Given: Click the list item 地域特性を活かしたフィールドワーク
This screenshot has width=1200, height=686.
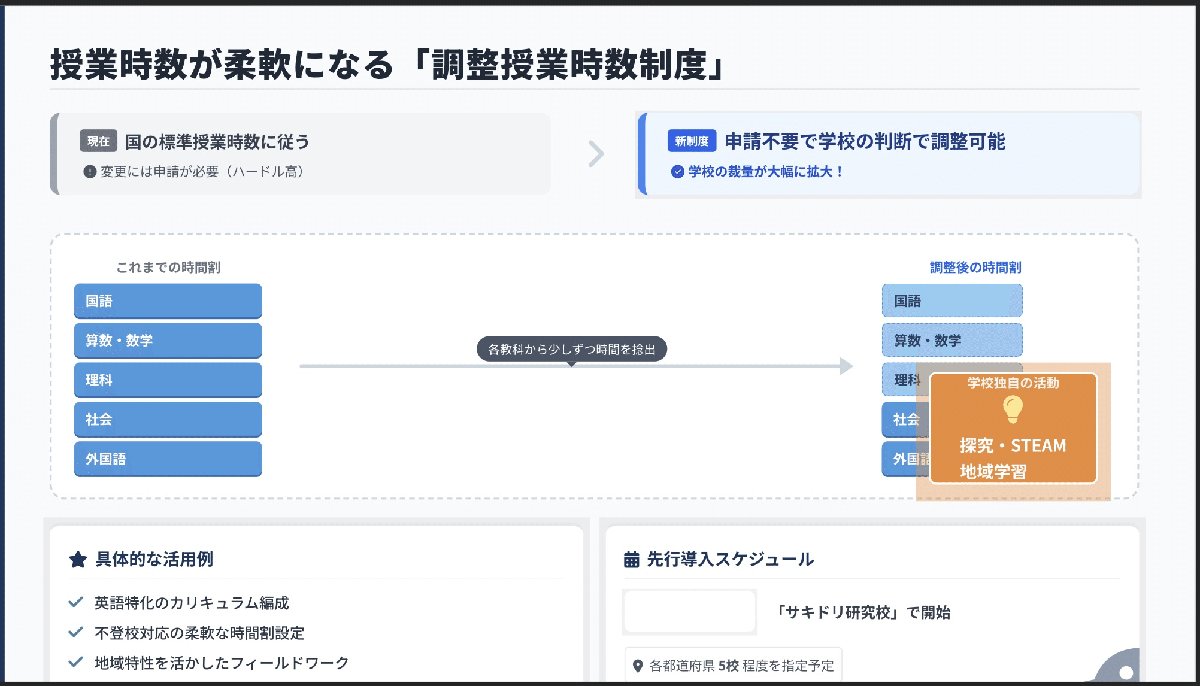Looking at the screenshot, I should 221,662.
